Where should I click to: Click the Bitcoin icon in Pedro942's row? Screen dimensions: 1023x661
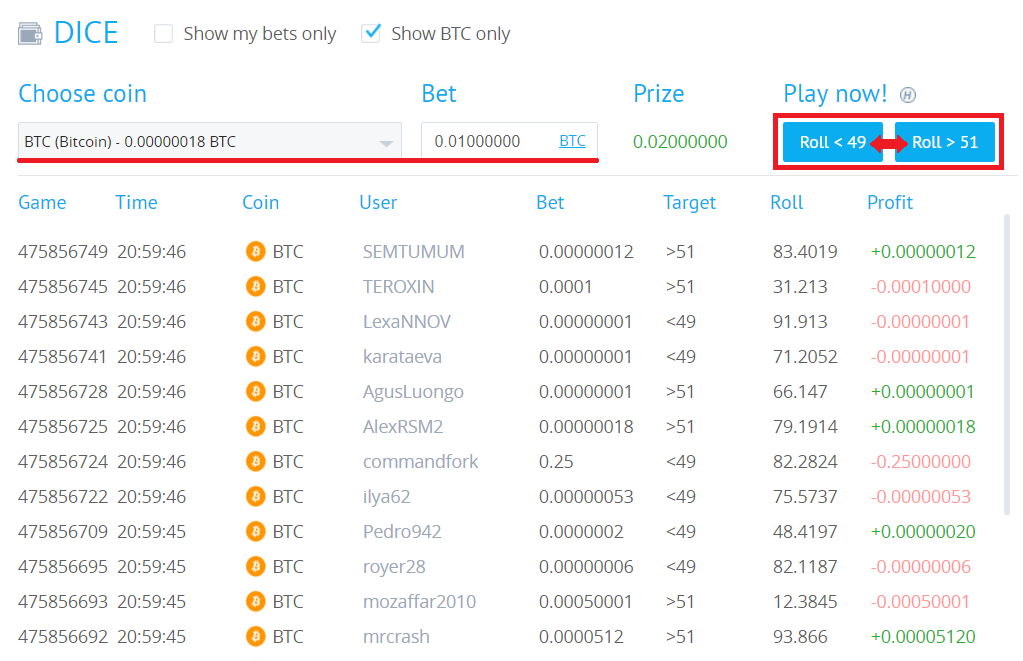[256, 532]
